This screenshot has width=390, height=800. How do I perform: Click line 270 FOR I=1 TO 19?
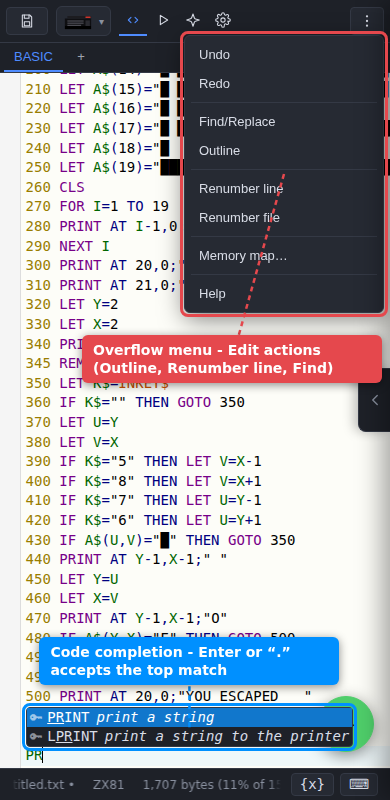click(97, 207)
